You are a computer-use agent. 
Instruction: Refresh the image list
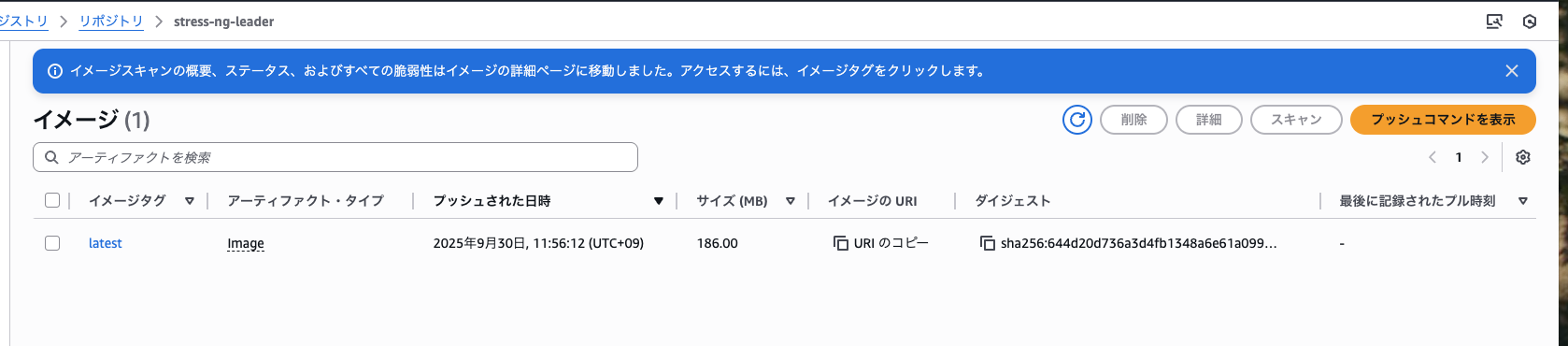pyautogui.click(x=1076, y=120)
